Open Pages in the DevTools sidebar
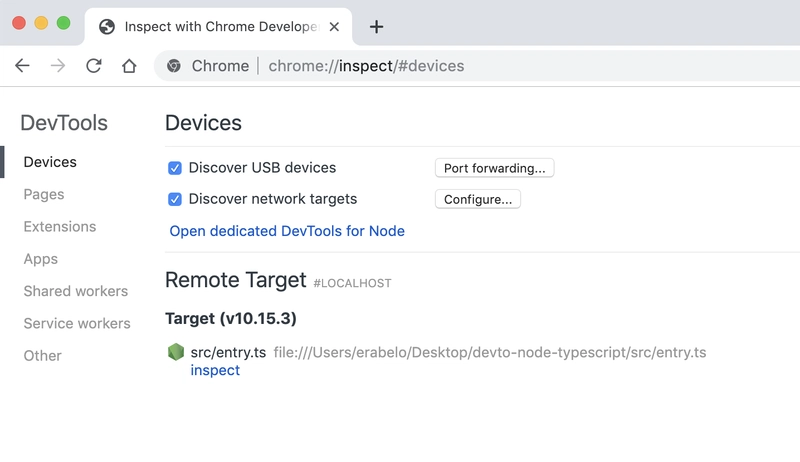 coord(44,194)
